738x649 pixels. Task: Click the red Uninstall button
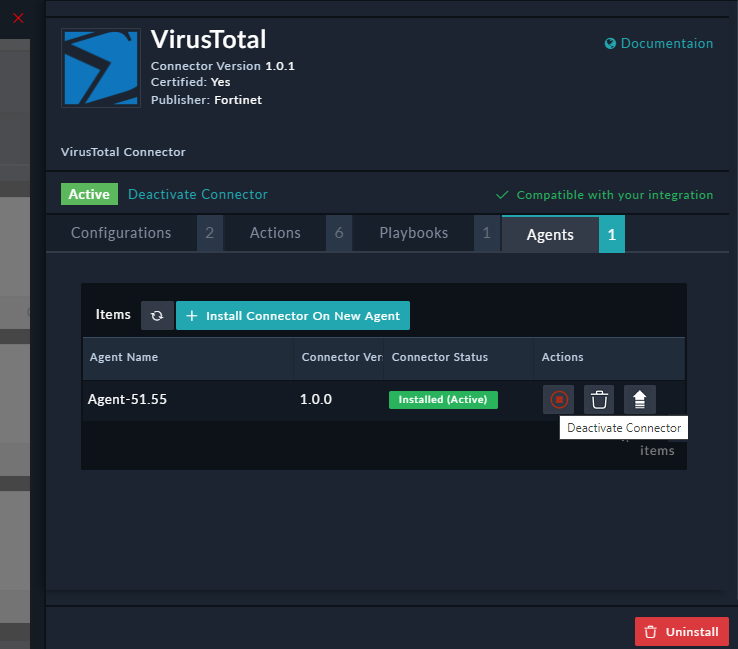(682, 632)
